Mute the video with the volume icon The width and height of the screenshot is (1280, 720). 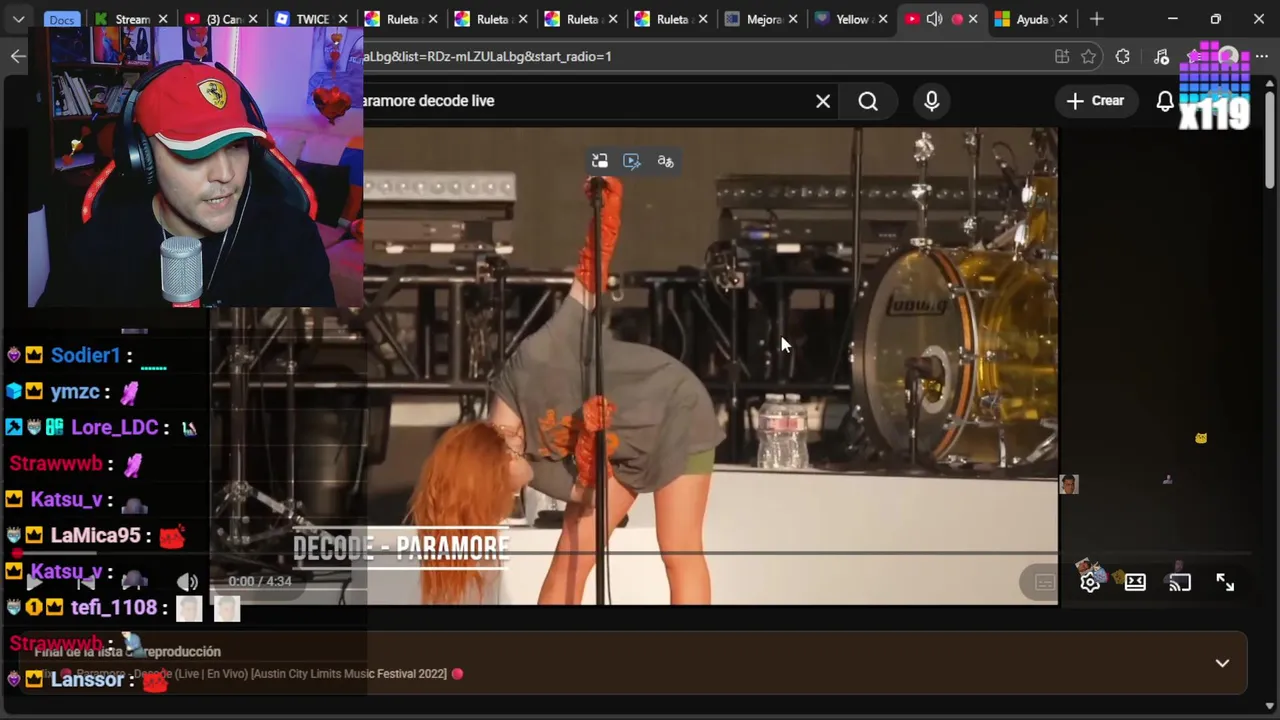187,582
